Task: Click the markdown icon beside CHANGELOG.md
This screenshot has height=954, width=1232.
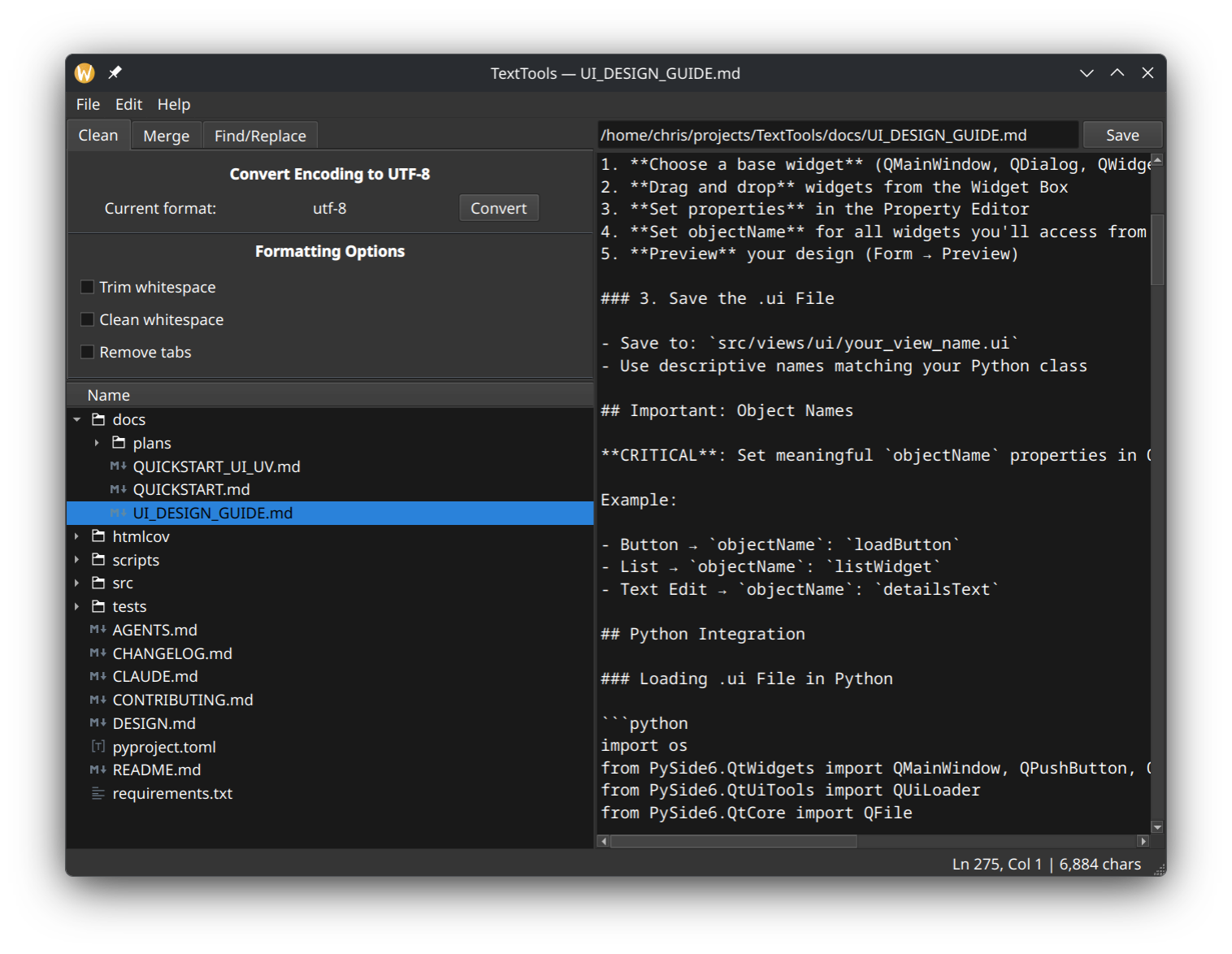Action: coord(98,653)
